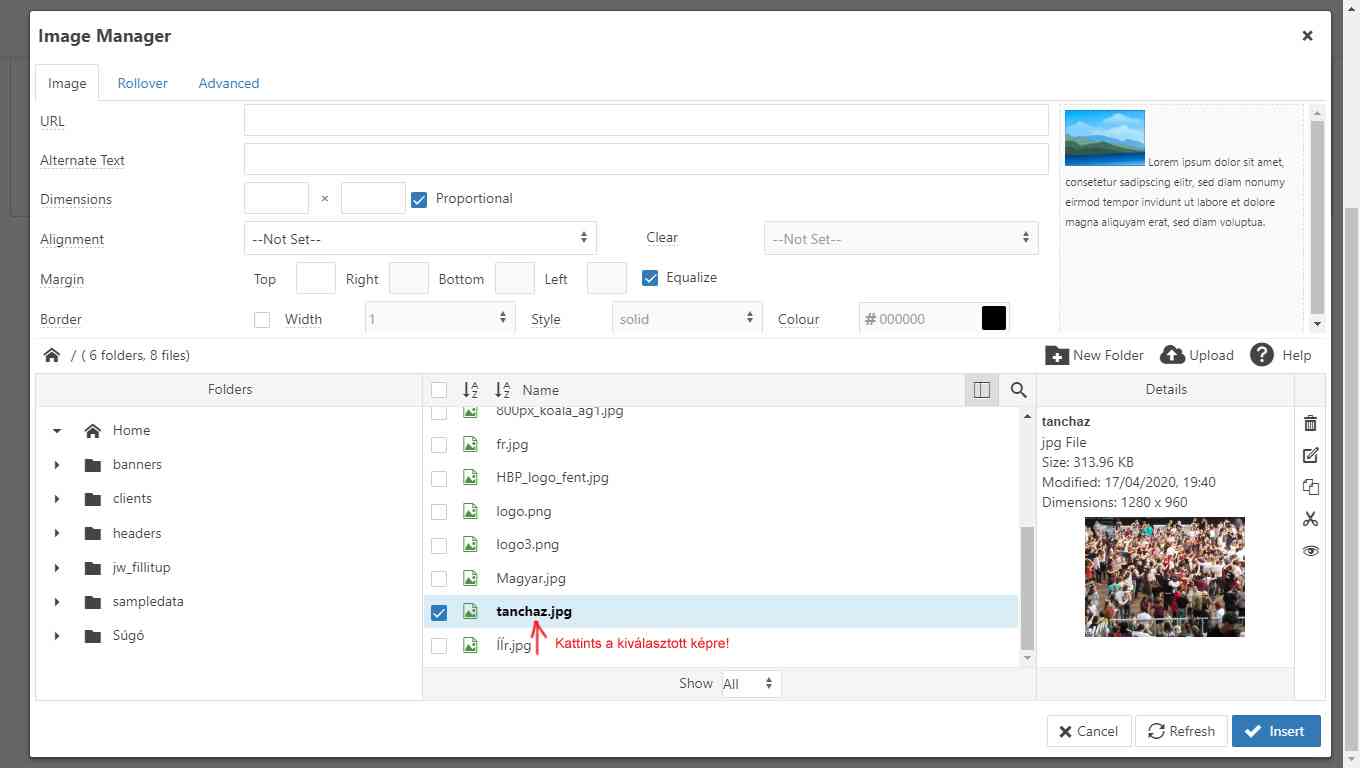Expand the banners folder tree arrow

57,465
